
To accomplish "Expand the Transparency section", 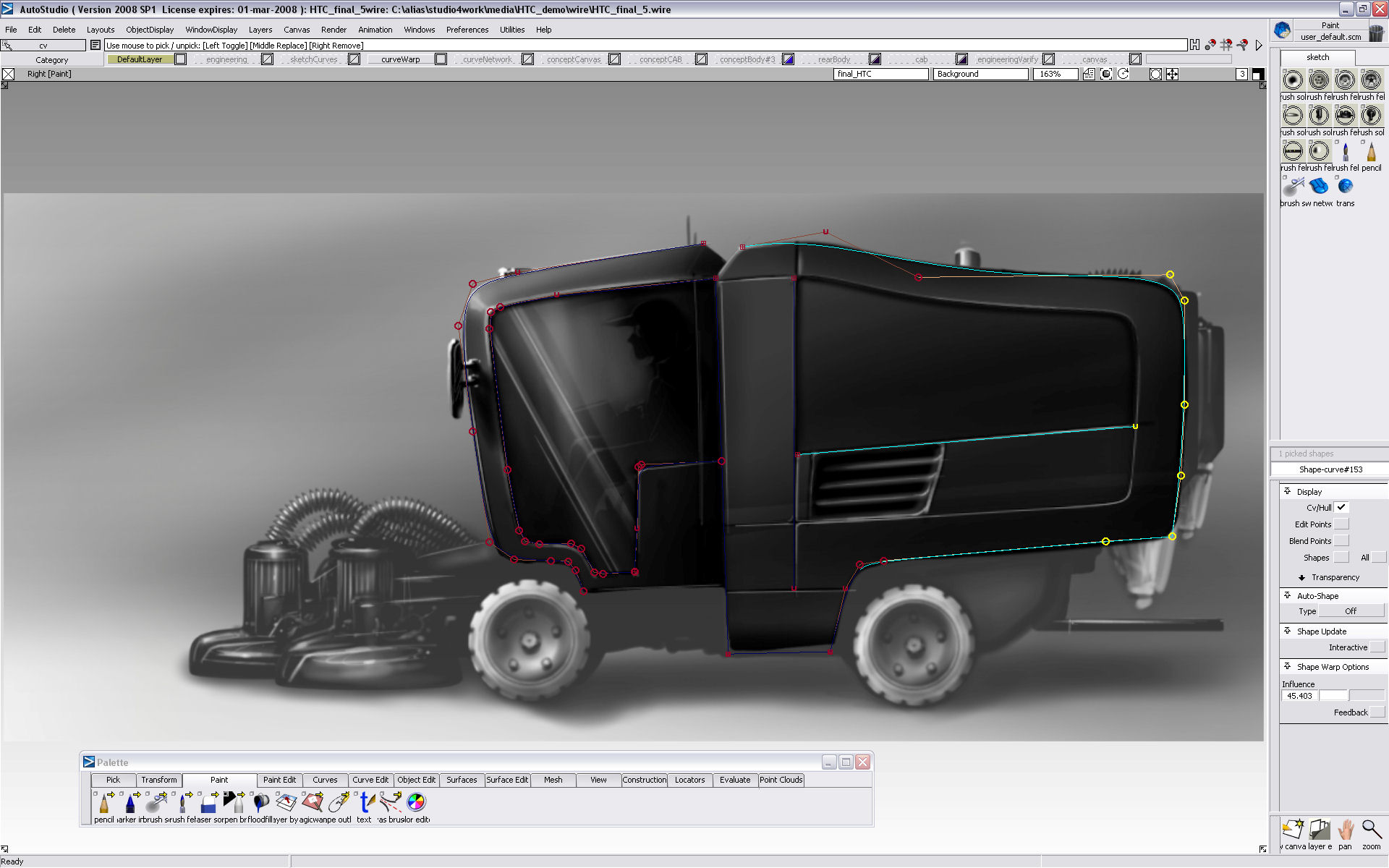I will click(x=1302, y=578).
